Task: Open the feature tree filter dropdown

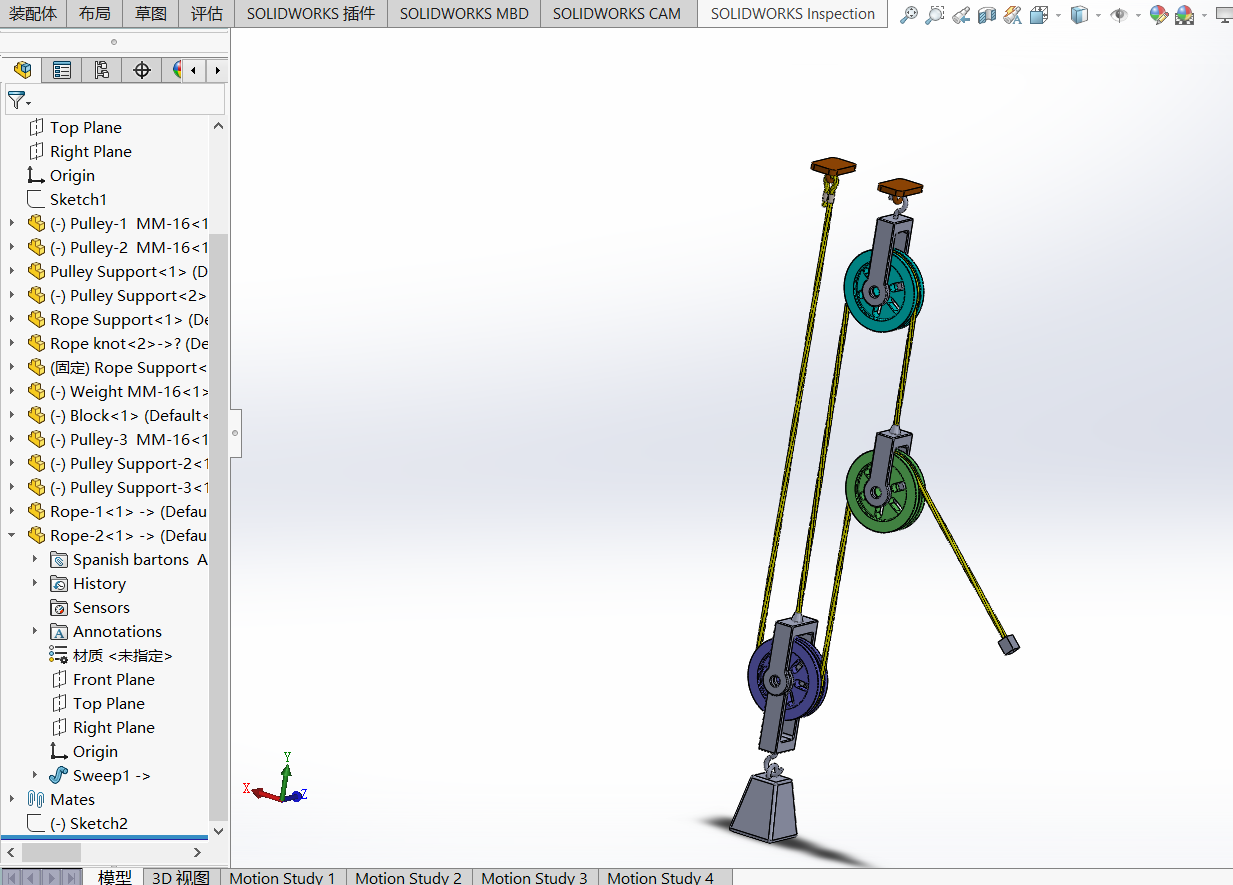Action: (19, 100)
